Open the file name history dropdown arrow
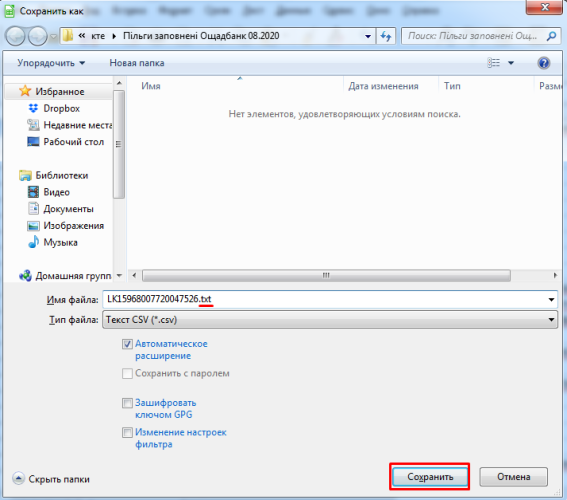This screenshot has width=567, height=500. [x=551, y=299]
